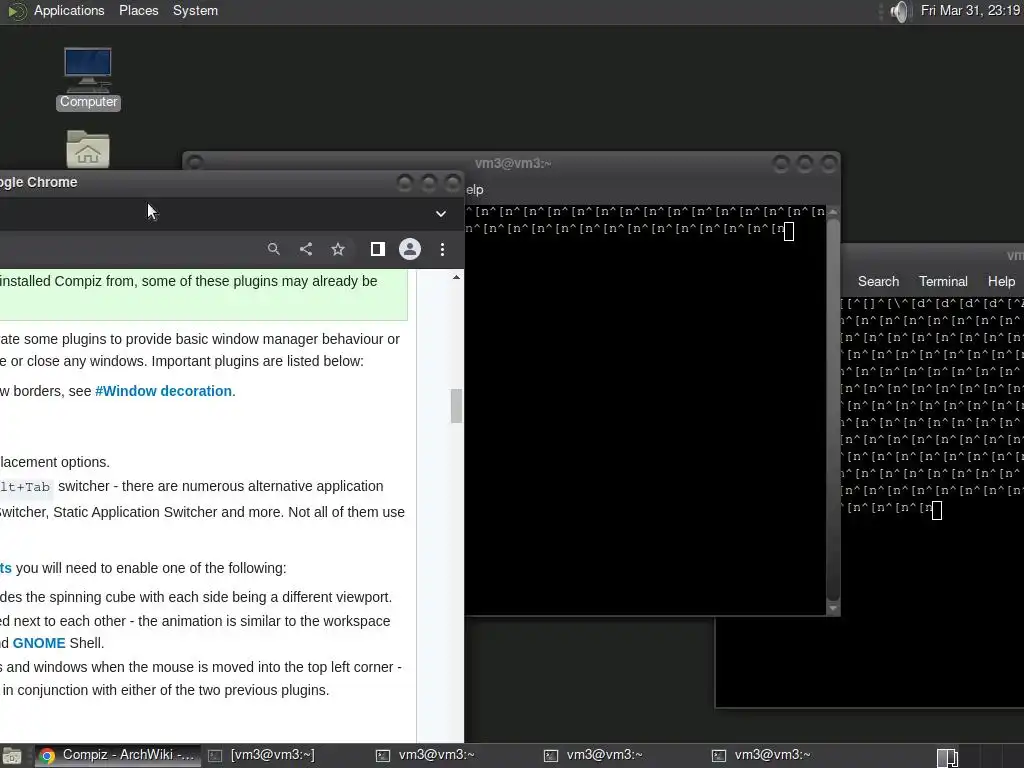1024x768 pixels.
Task: Click the Chrome page scroll-up arrow
Action: (456, 278)
